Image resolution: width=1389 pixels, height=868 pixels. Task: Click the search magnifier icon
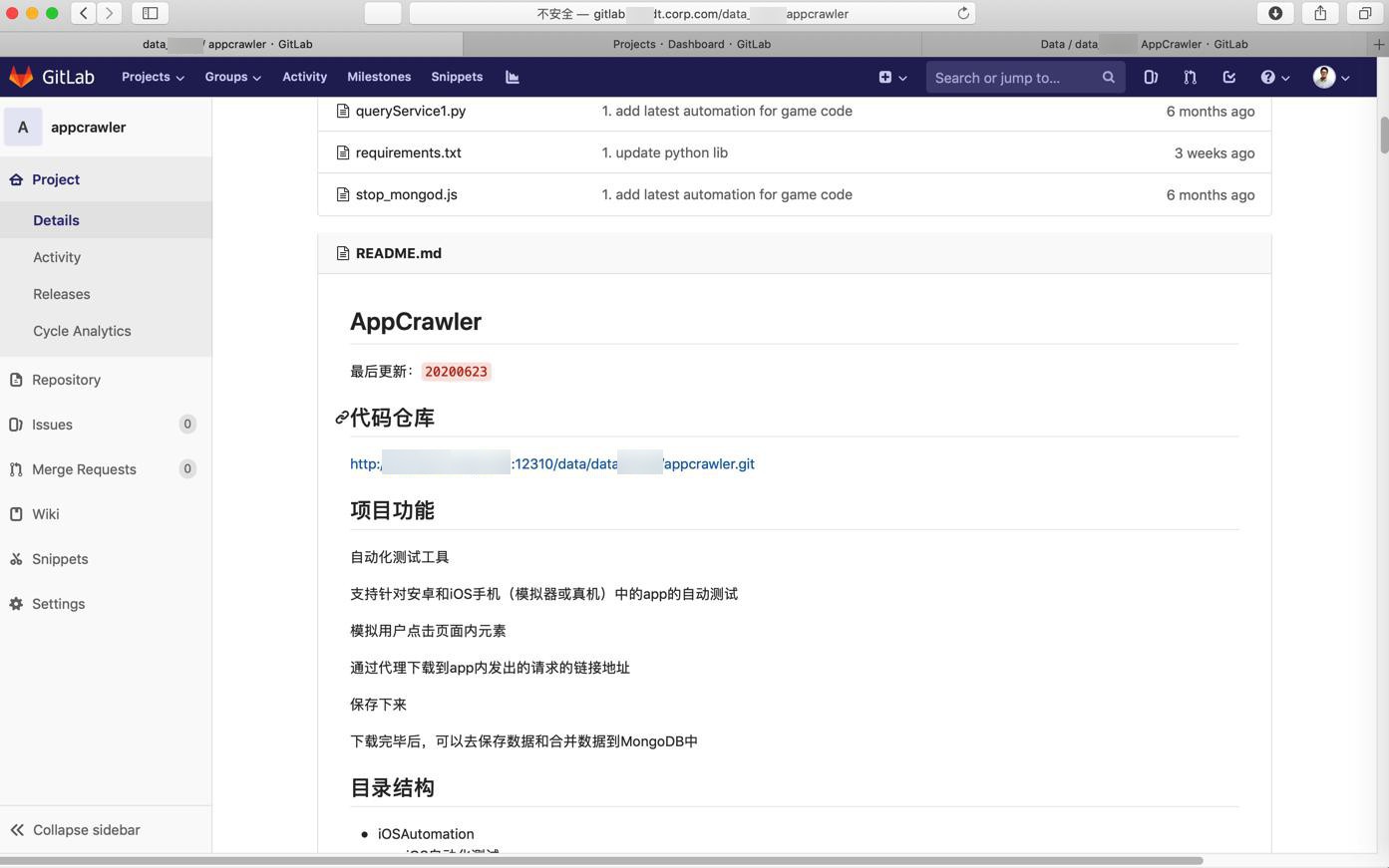1108,77
